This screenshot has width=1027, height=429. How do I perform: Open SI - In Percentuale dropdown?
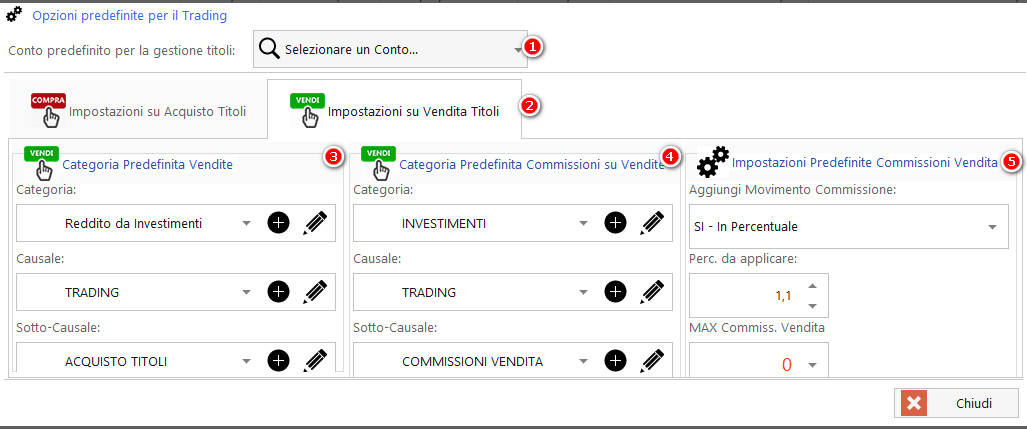tap(991, 227)
